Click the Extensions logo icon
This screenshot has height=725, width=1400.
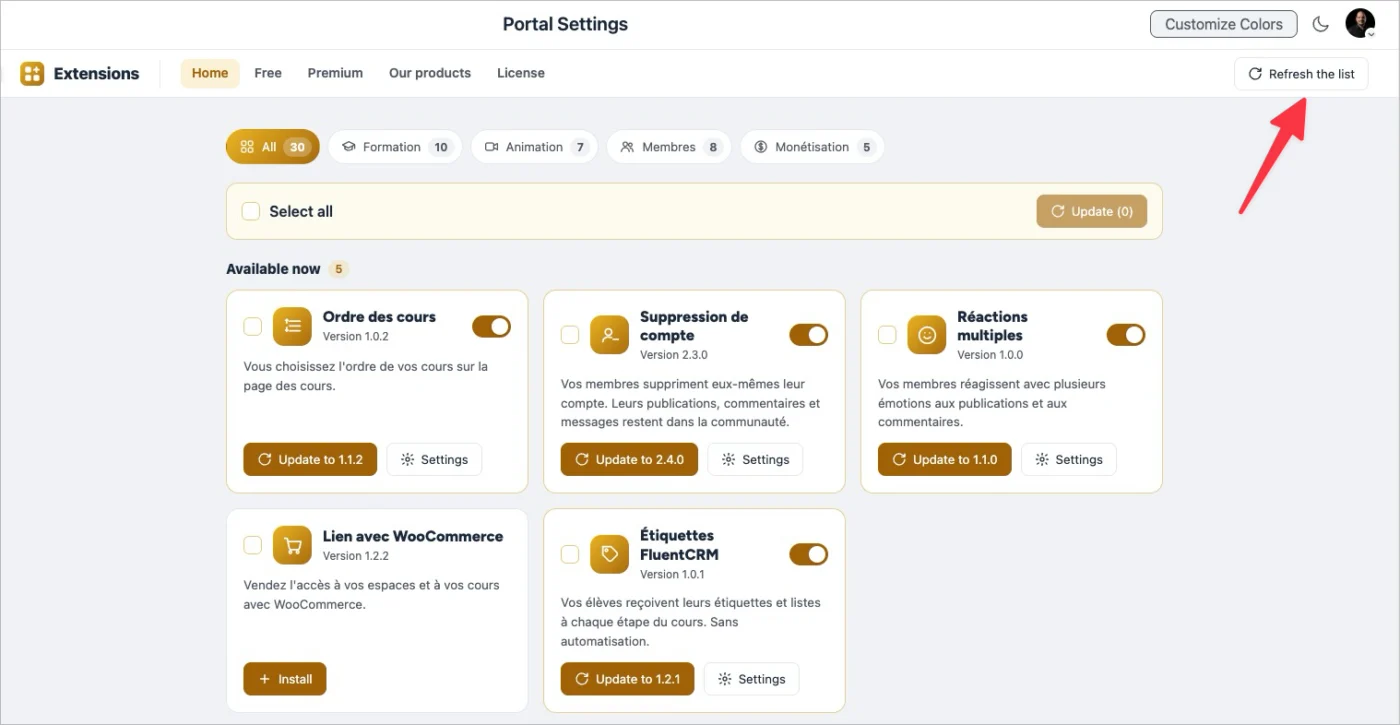pos(32,73)
